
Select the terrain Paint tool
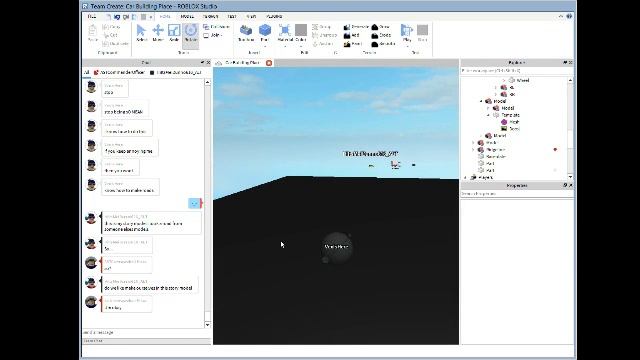click(x=353, y=44)
